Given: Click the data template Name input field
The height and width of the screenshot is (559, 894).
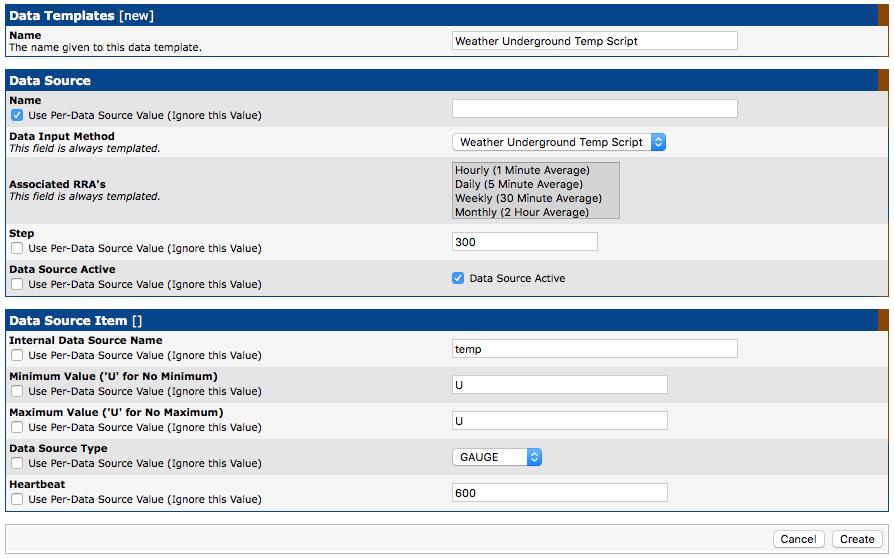Looking at the screenshot, I should [x=594, y=41].
